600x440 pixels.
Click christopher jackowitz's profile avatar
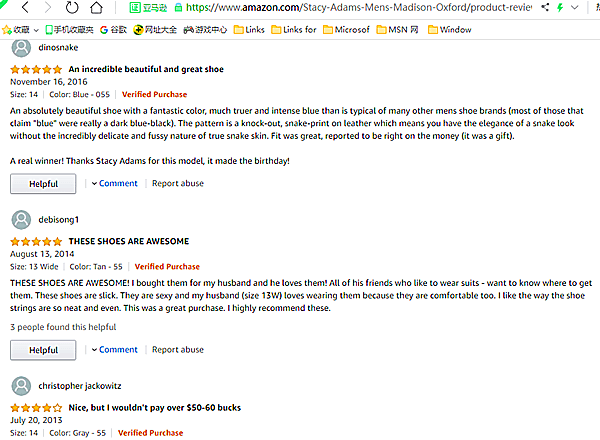pos(20,385)
